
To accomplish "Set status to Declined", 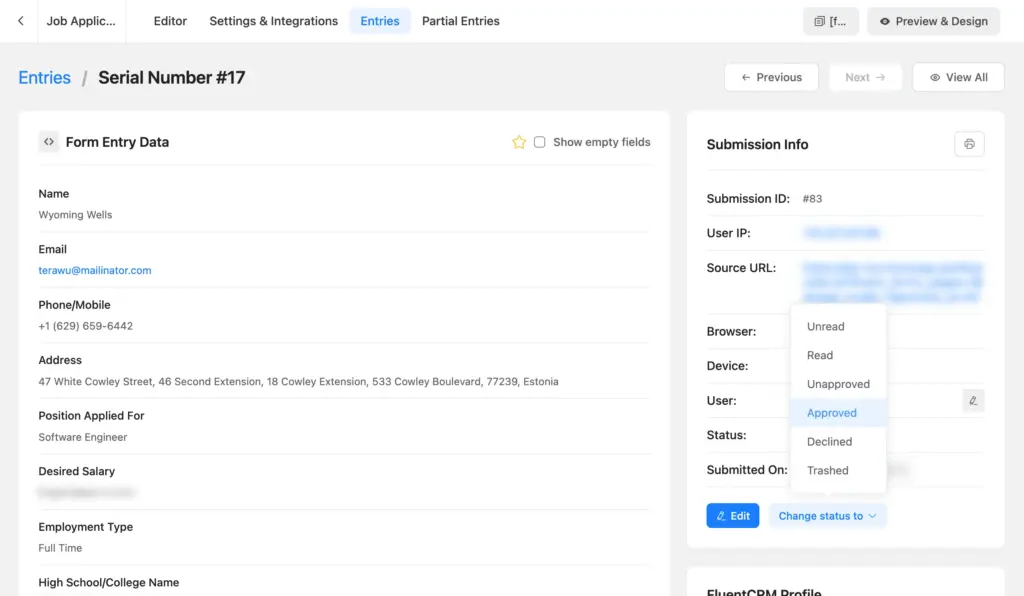I will [838, 441].
